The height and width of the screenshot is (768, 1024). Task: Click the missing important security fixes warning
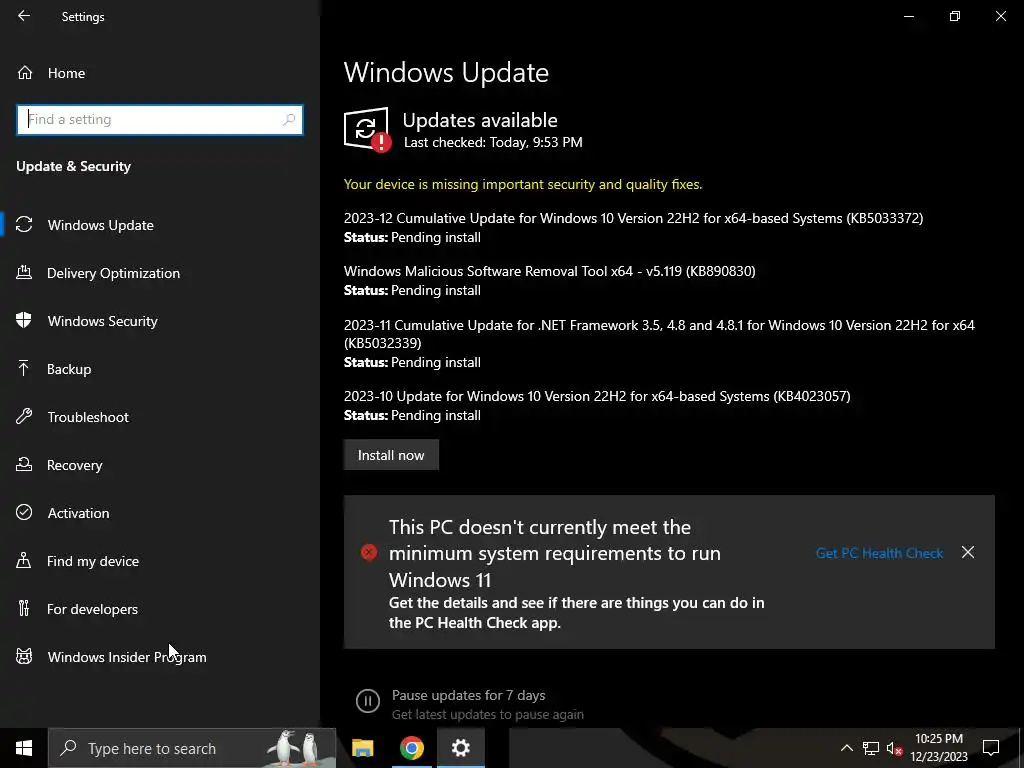pos(523,184)
